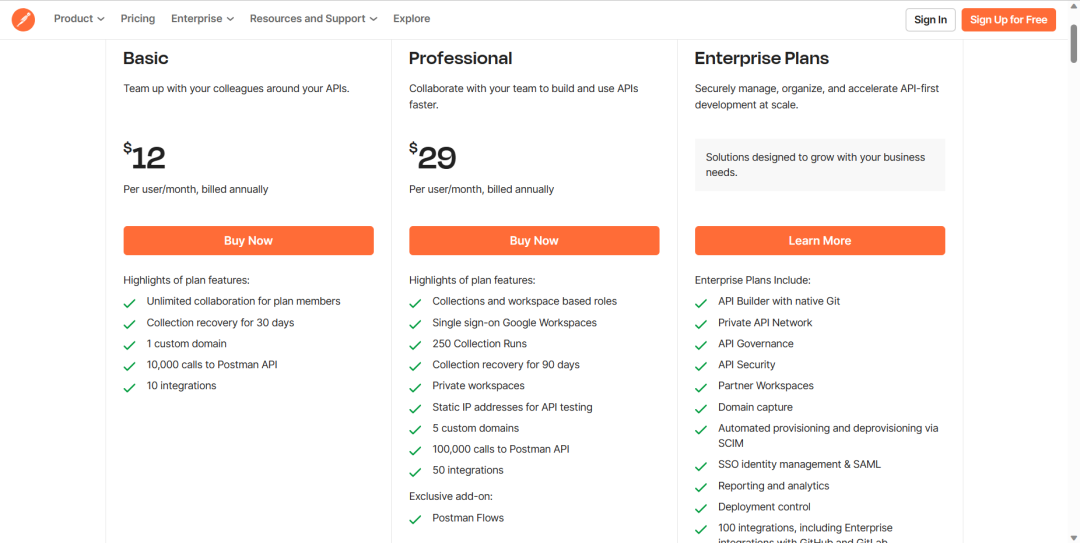
Task: Click the Postman logo icon
Action: tap(23, 19)
